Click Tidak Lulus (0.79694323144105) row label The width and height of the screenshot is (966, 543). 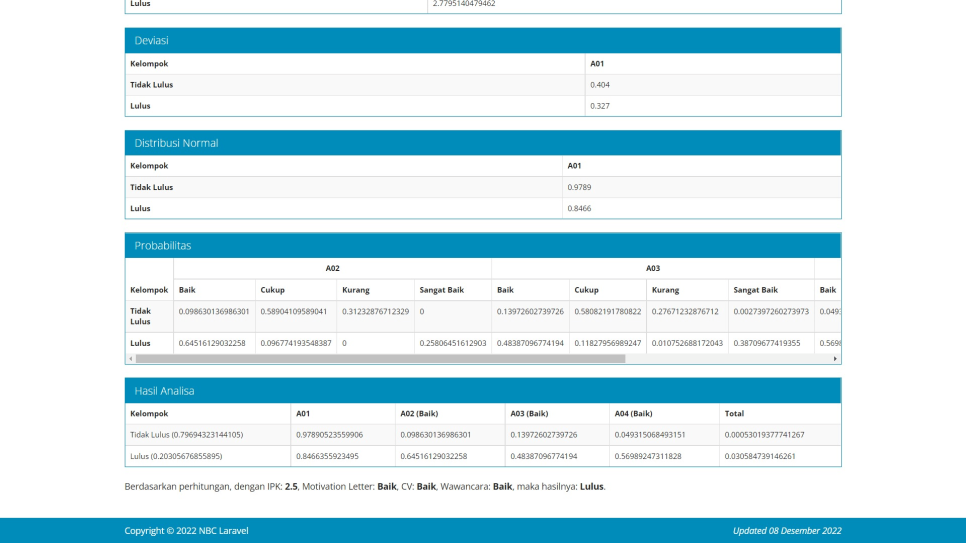[x=187, y=435]
